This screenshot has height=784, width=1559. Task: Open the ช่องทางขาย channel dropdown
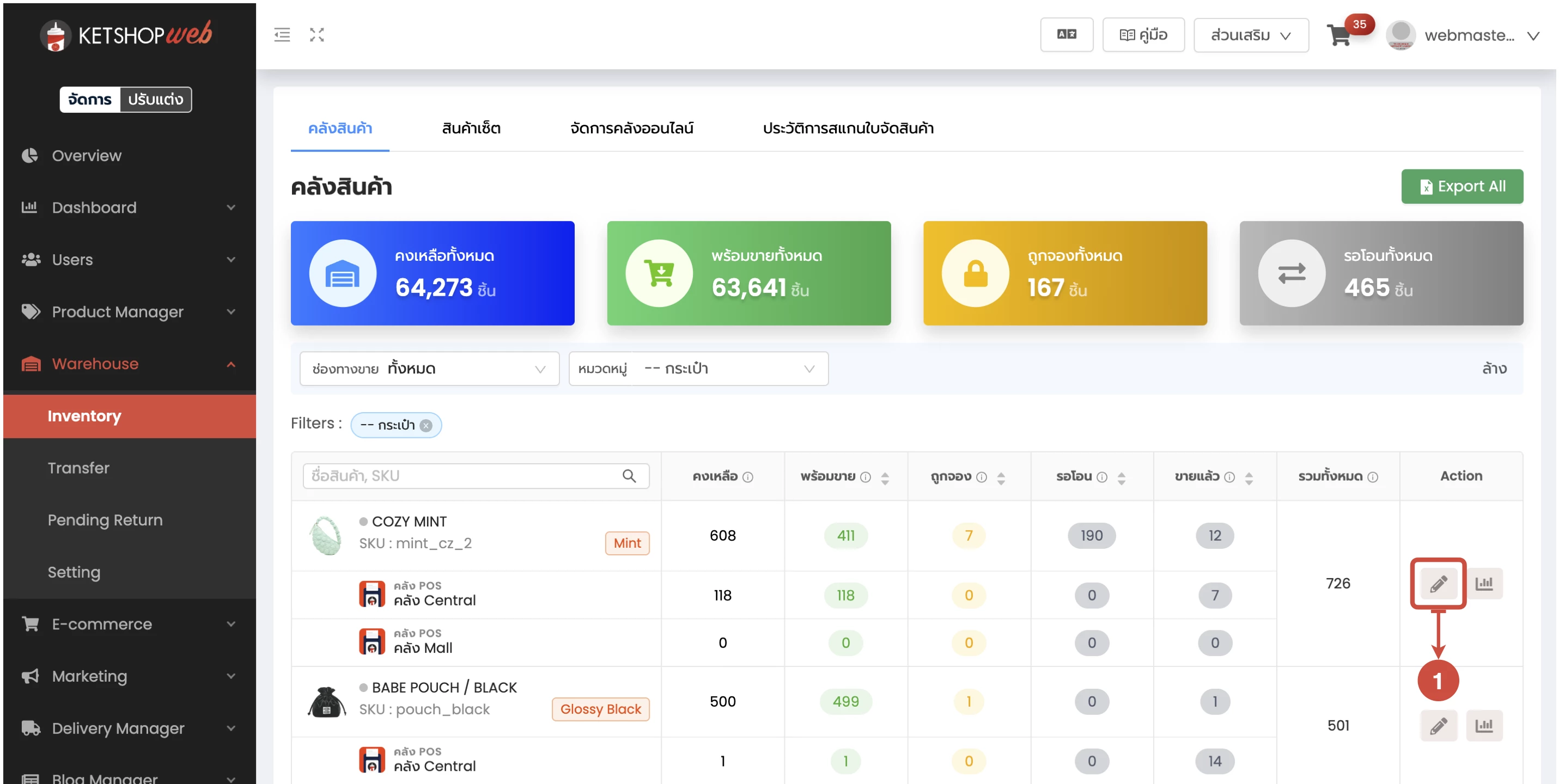click(429, 369)
